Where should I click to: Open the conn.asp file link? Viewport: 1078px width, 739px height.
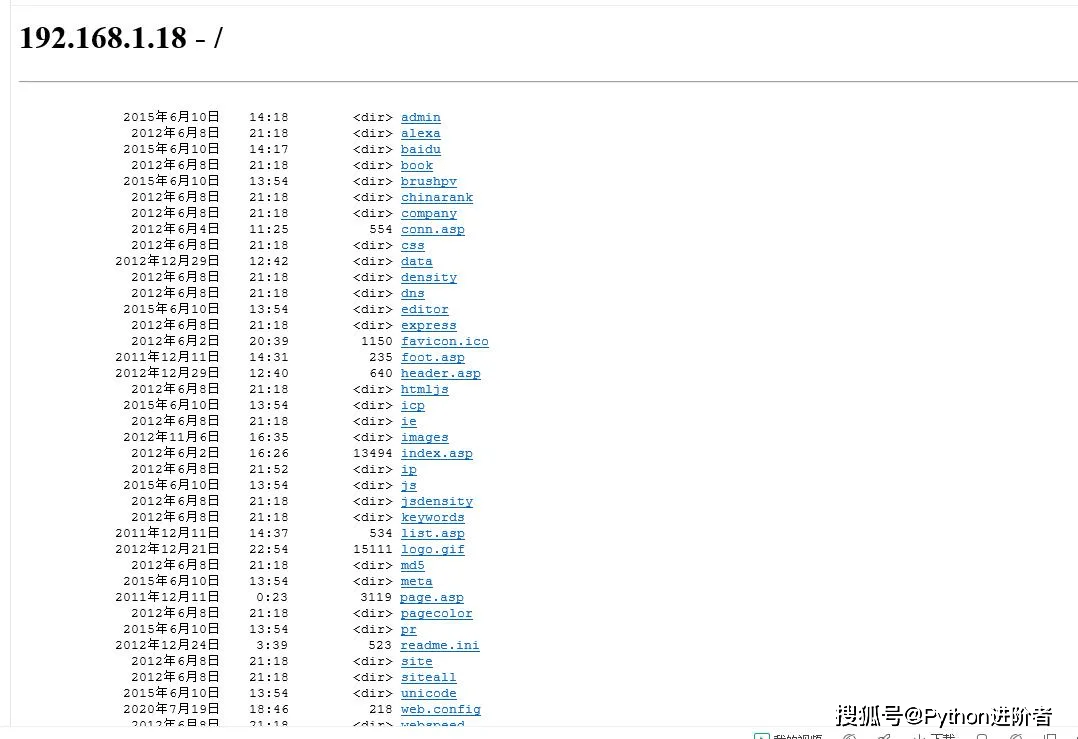click(x=432, y=230)
